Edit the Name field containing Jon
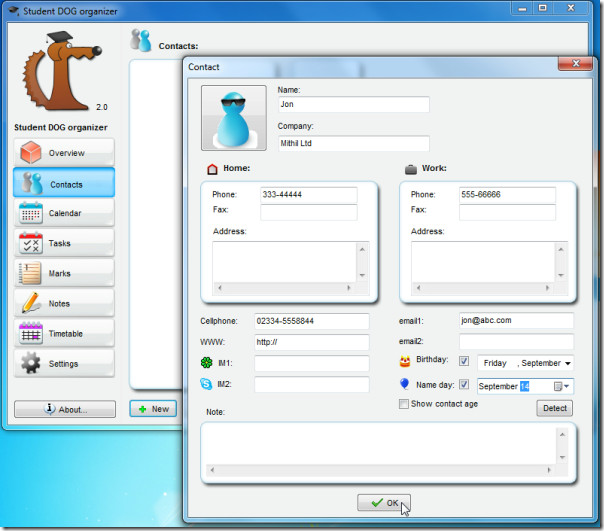 (354, 104)
